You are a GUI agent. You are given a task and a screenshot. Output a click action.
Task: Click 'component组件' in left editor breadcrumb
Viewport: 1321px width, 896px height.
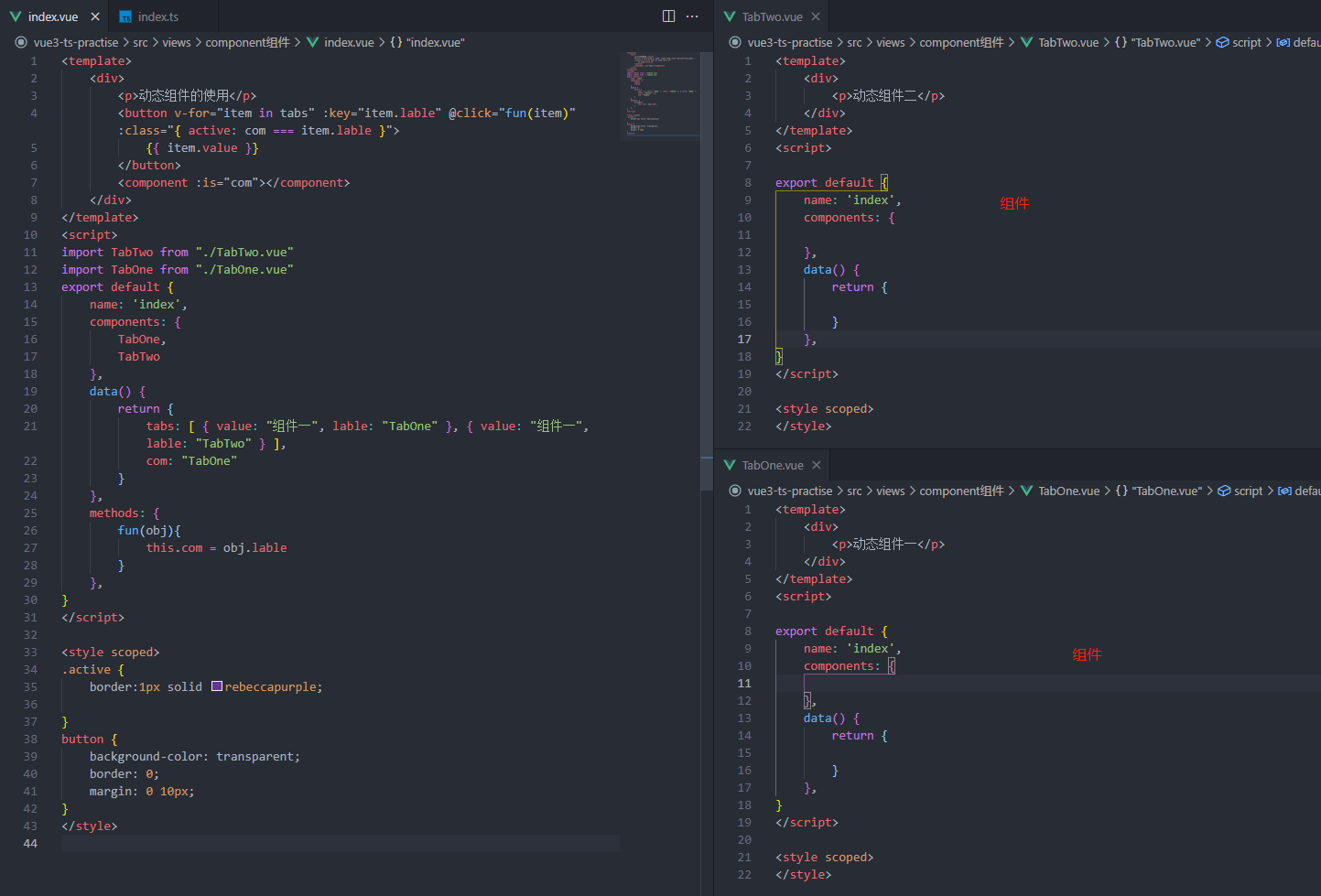click(x=247, y=42)
